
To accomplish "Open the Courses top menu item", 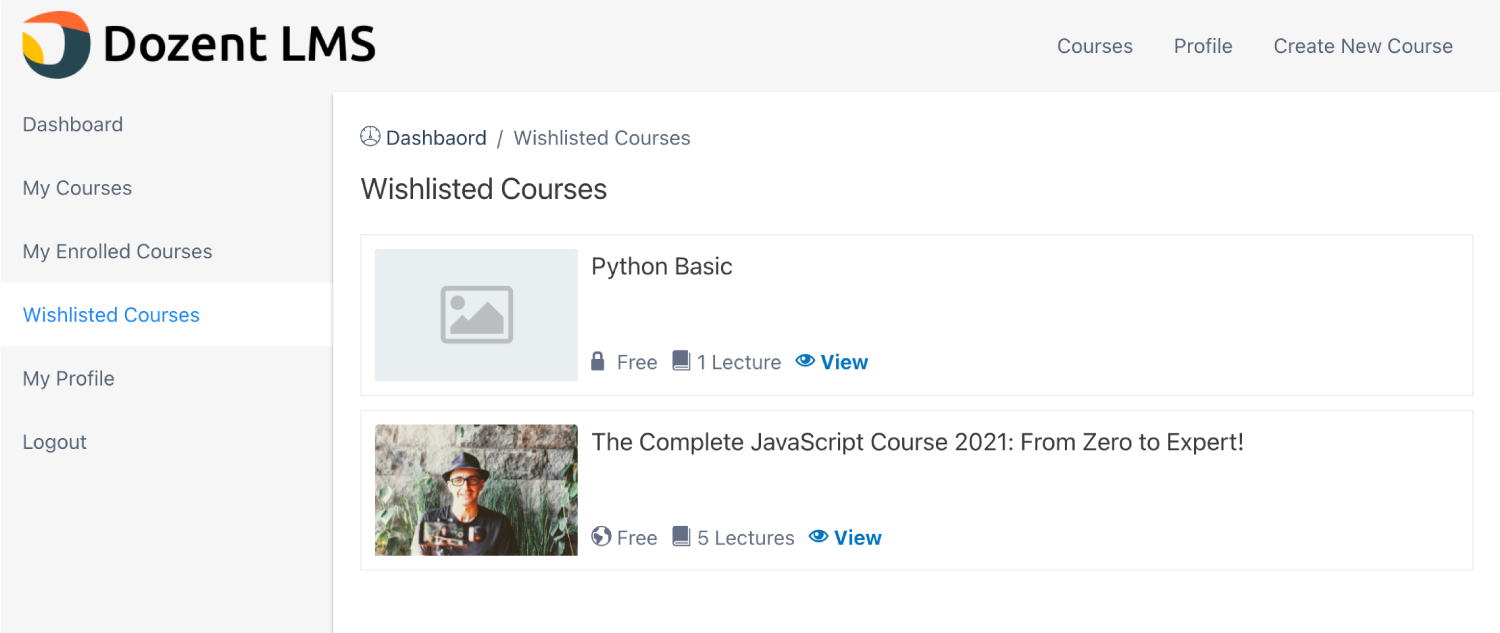I will (x=1095, y=46).
